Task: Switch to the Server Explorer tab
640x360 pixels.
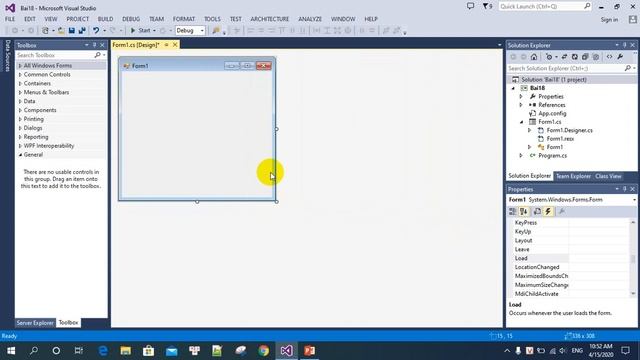Action: point(35,323)
